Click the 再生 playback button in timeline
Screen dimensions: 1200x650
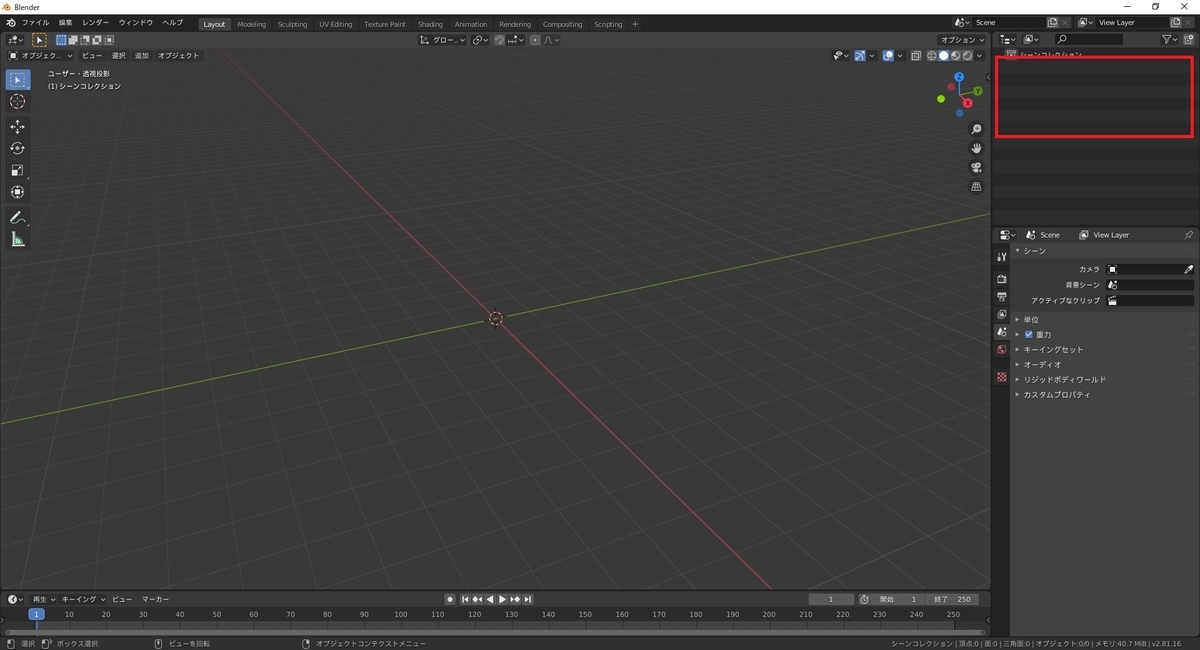(44, 599)
